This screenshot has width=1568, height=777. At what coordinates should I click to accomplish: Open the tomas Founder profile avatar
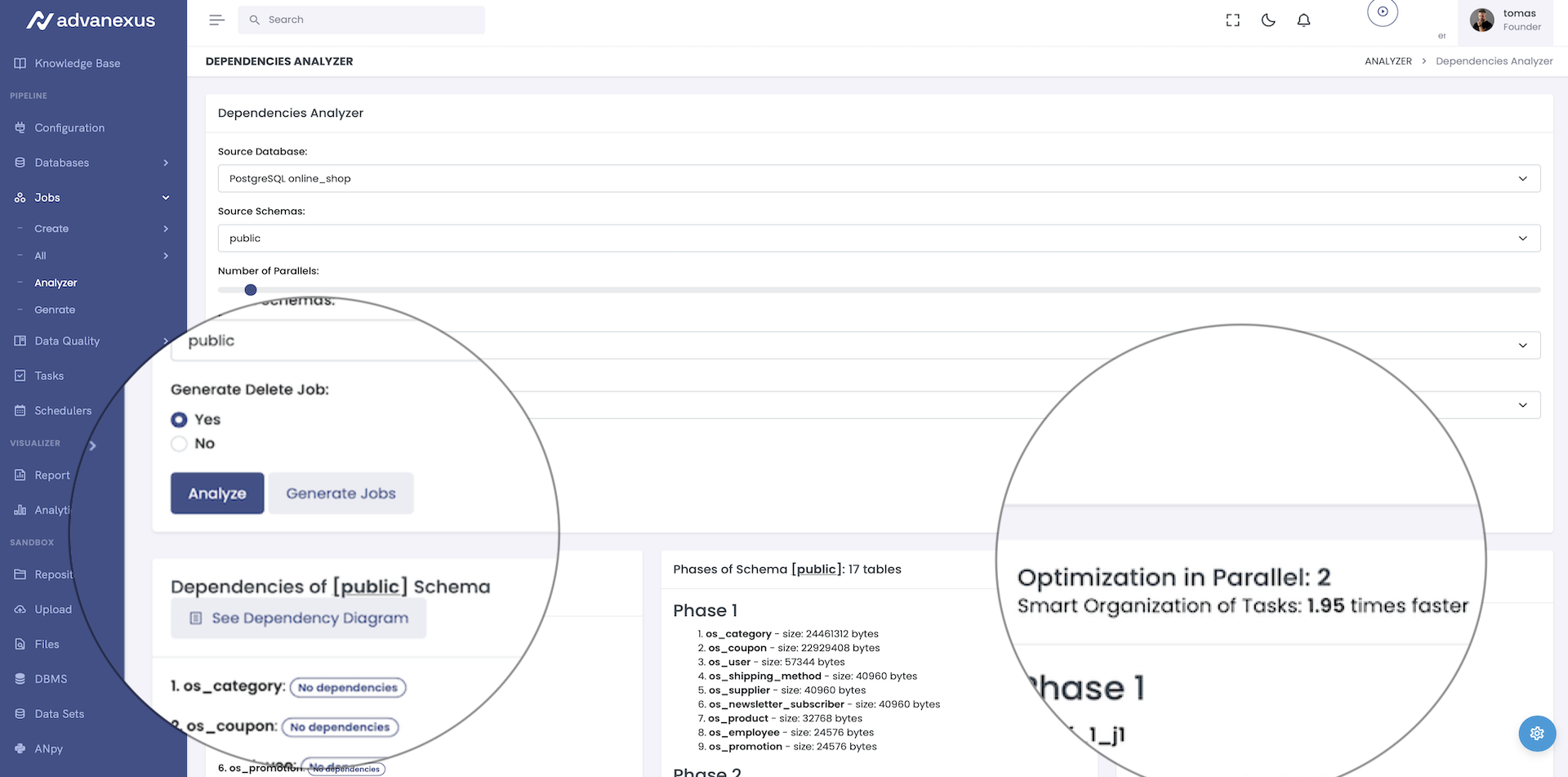(x=1482, y=20)
